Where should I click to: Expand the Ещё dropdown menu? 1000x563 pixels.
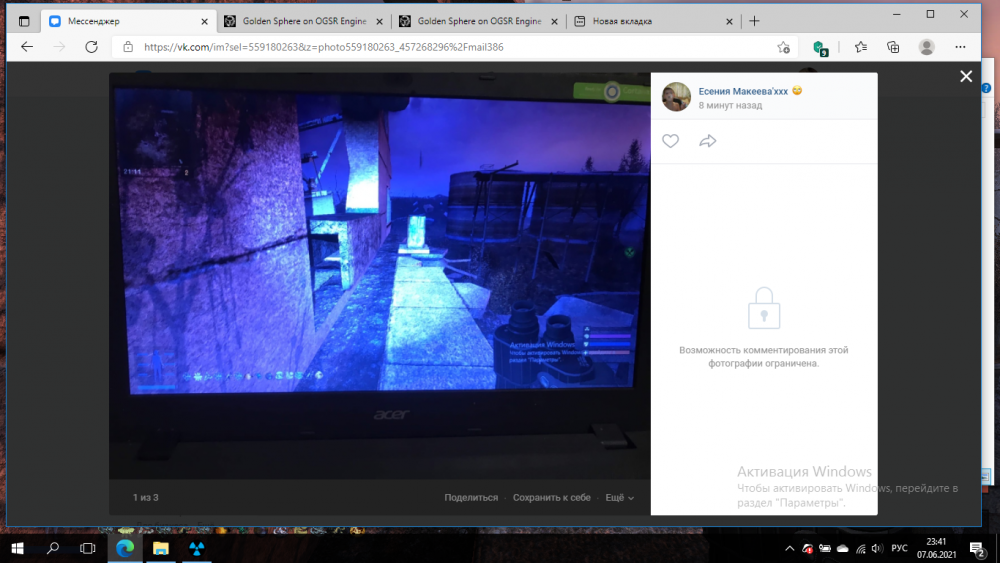tap(619, 497)
